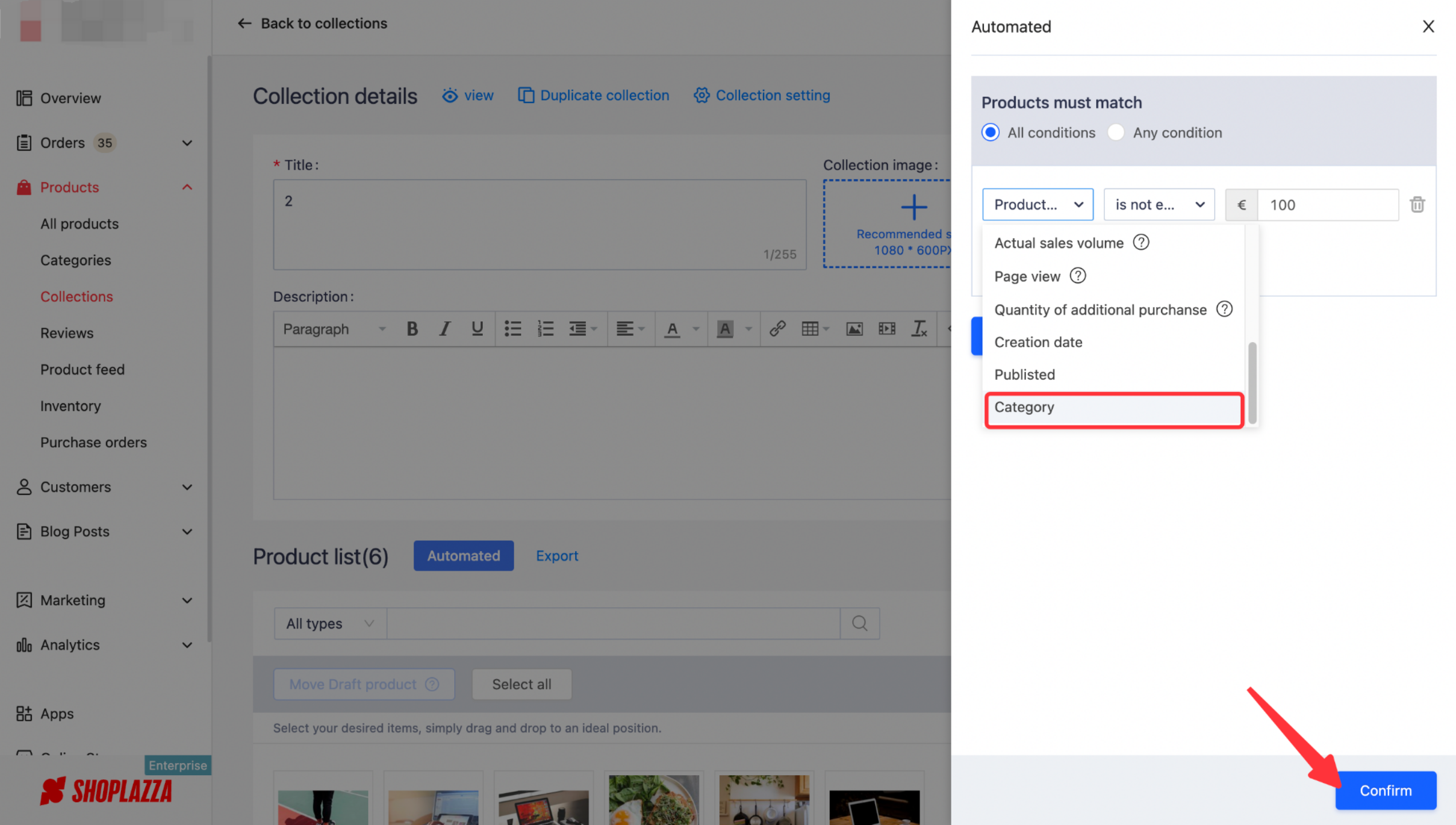Viewport: 1456px width, 825px height.
Task: Open Purchase orders in sidebar
Action: pyautogui.click(x=93, y=442)
